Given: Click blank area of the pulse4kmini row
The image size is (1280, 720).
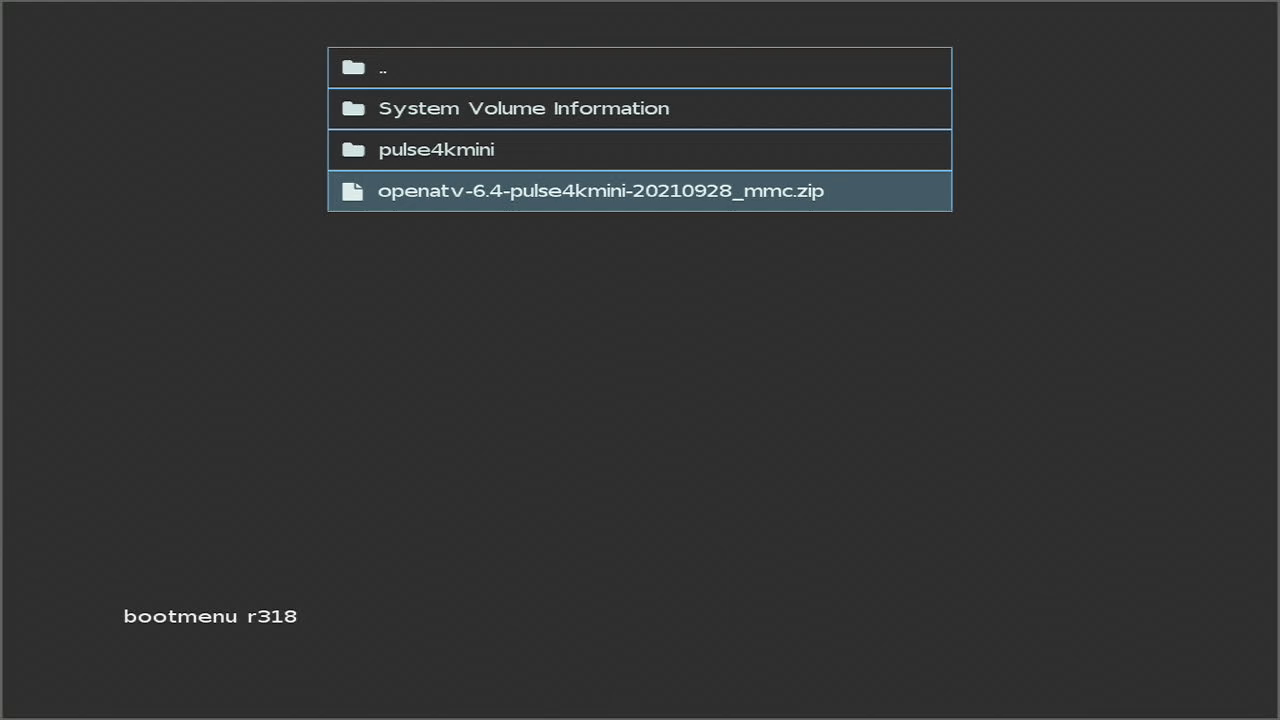Looking at the screenshot, I should 720,150.
